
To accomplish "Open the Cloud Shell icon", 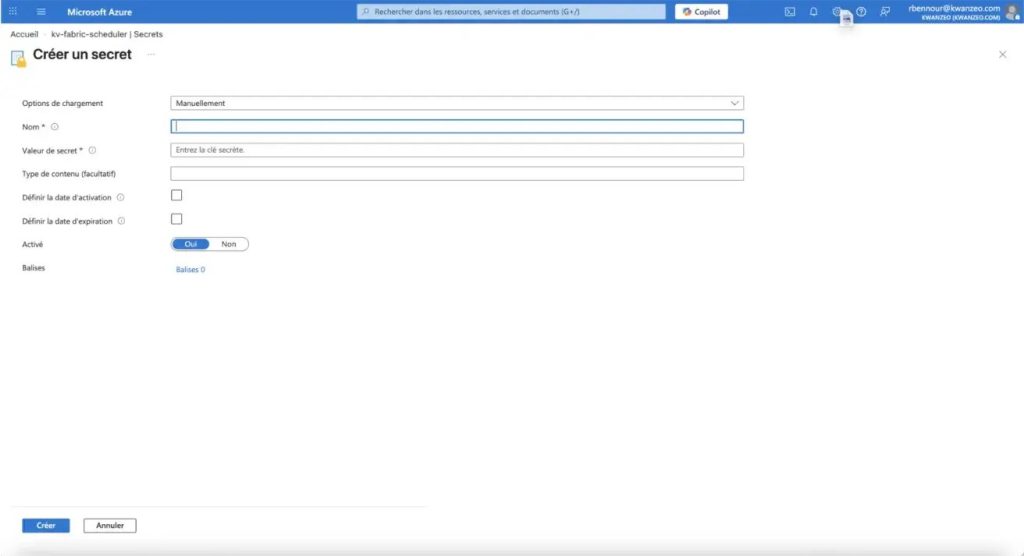I will point(790,12).
